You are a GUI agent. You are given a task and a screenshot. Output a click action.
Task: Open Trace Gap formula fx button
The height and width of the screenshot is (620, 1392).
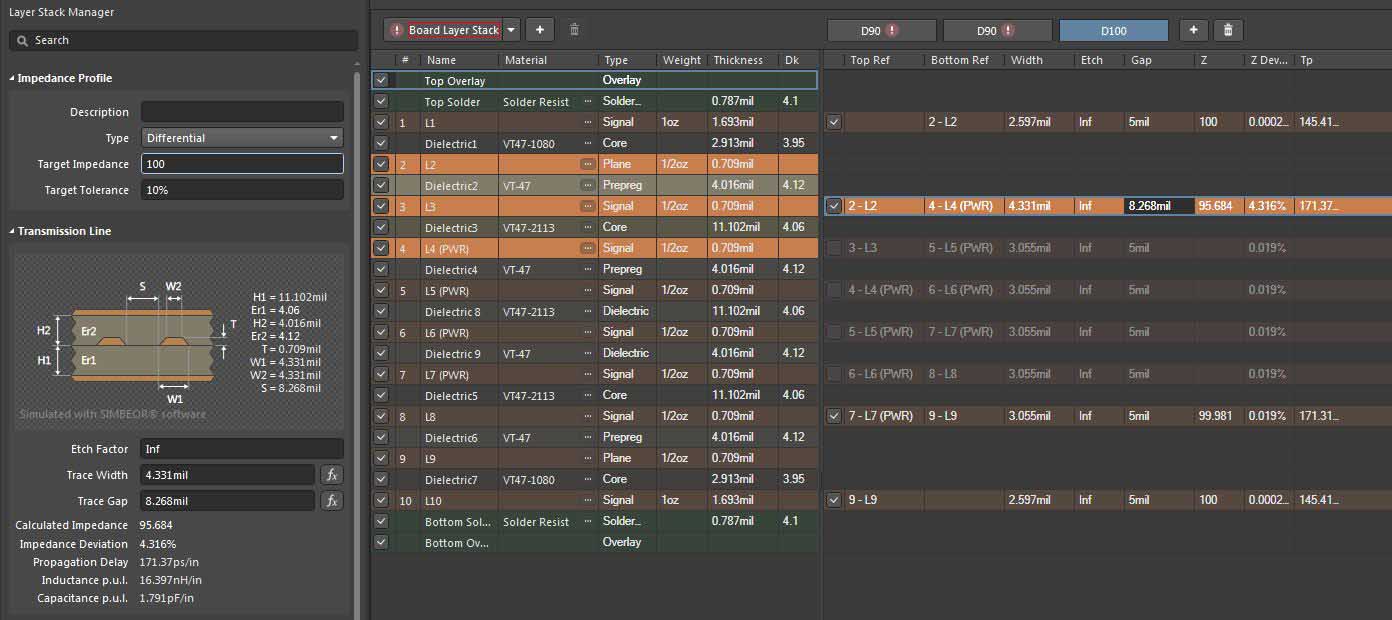[x=332, y=501]
